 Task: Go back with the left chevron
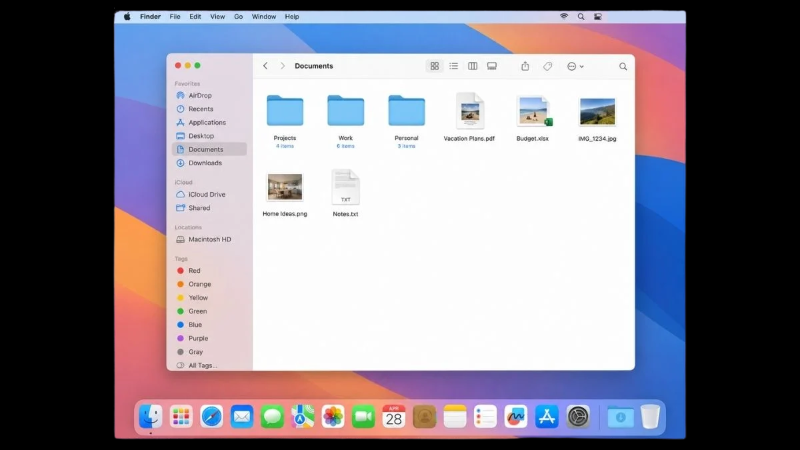[265, 66]
